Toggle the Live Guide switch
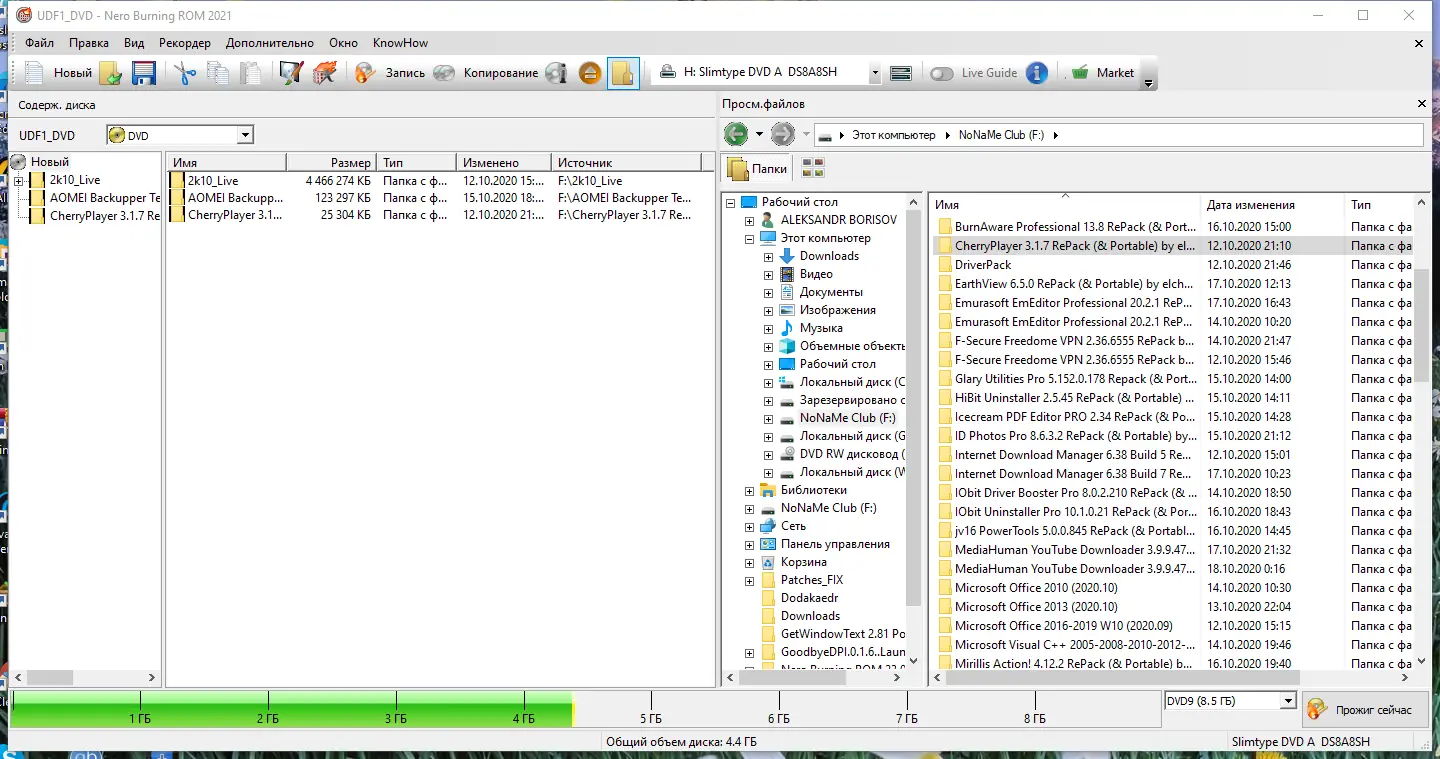 coord(942,73)
